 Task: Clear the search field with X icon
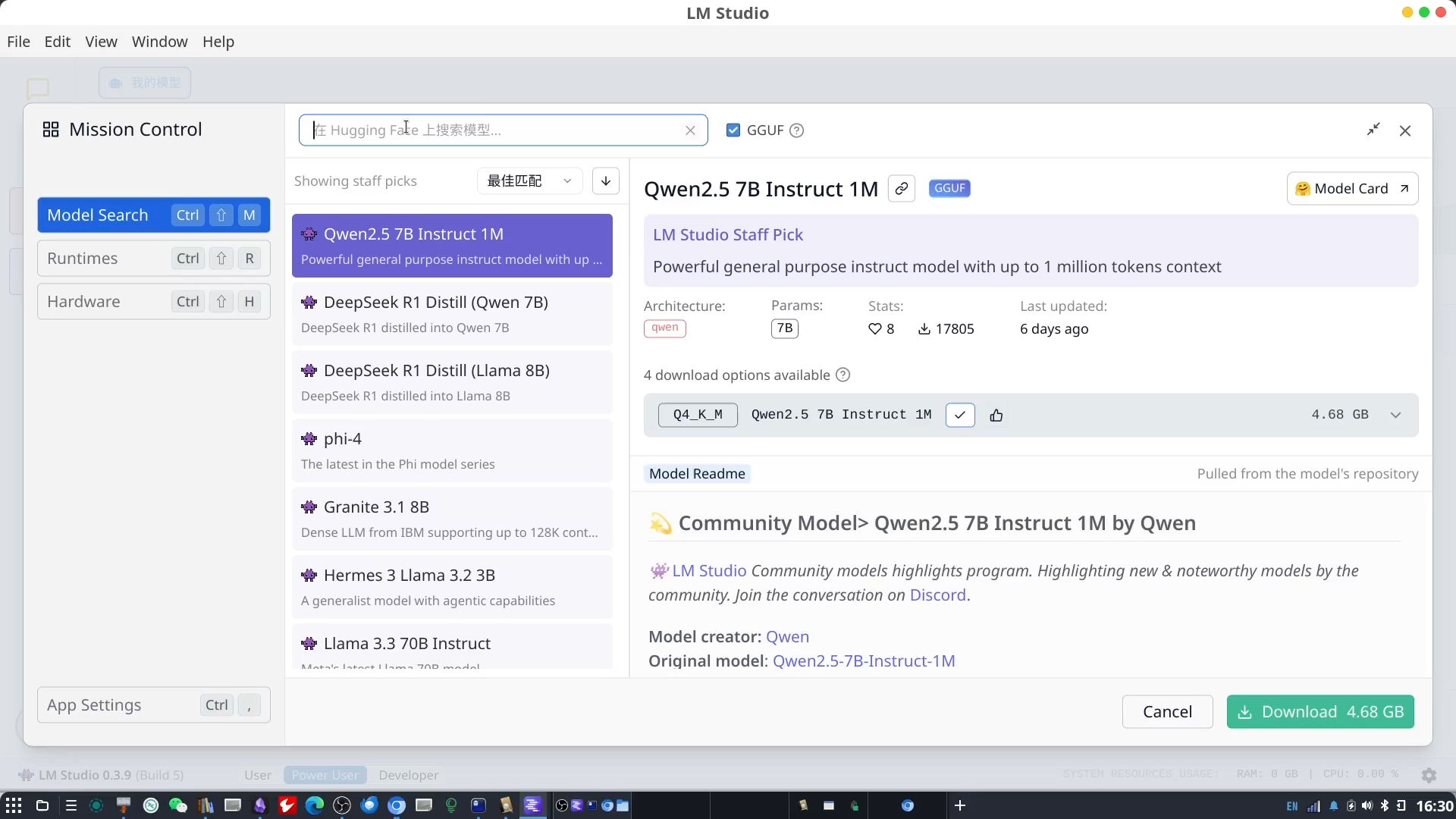690,130
